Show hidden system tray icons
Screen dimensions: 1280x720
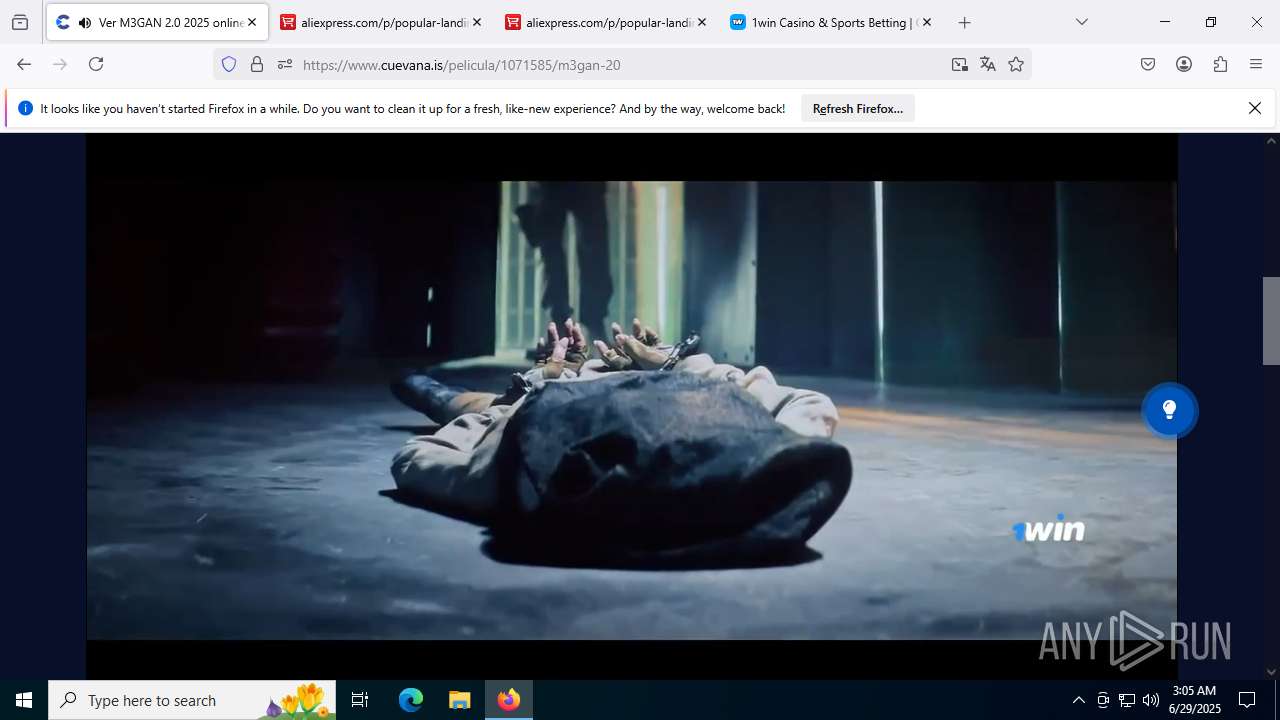[1078, 700]
